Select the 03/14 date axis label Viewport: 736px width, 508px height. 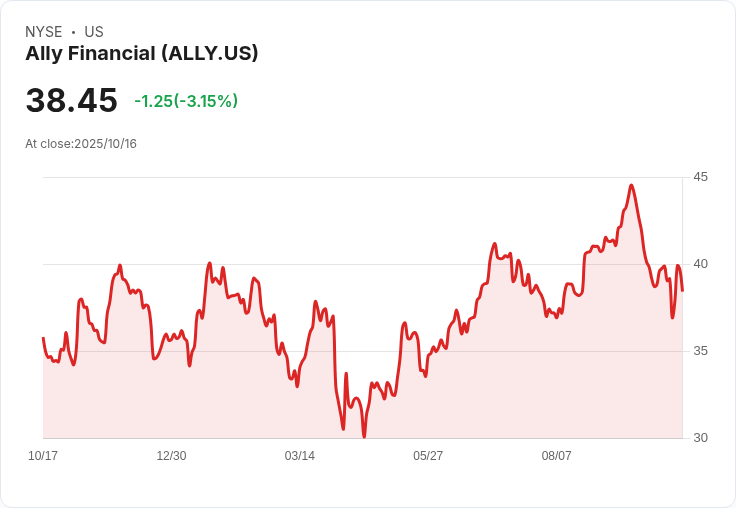click(x=299, y=455)
